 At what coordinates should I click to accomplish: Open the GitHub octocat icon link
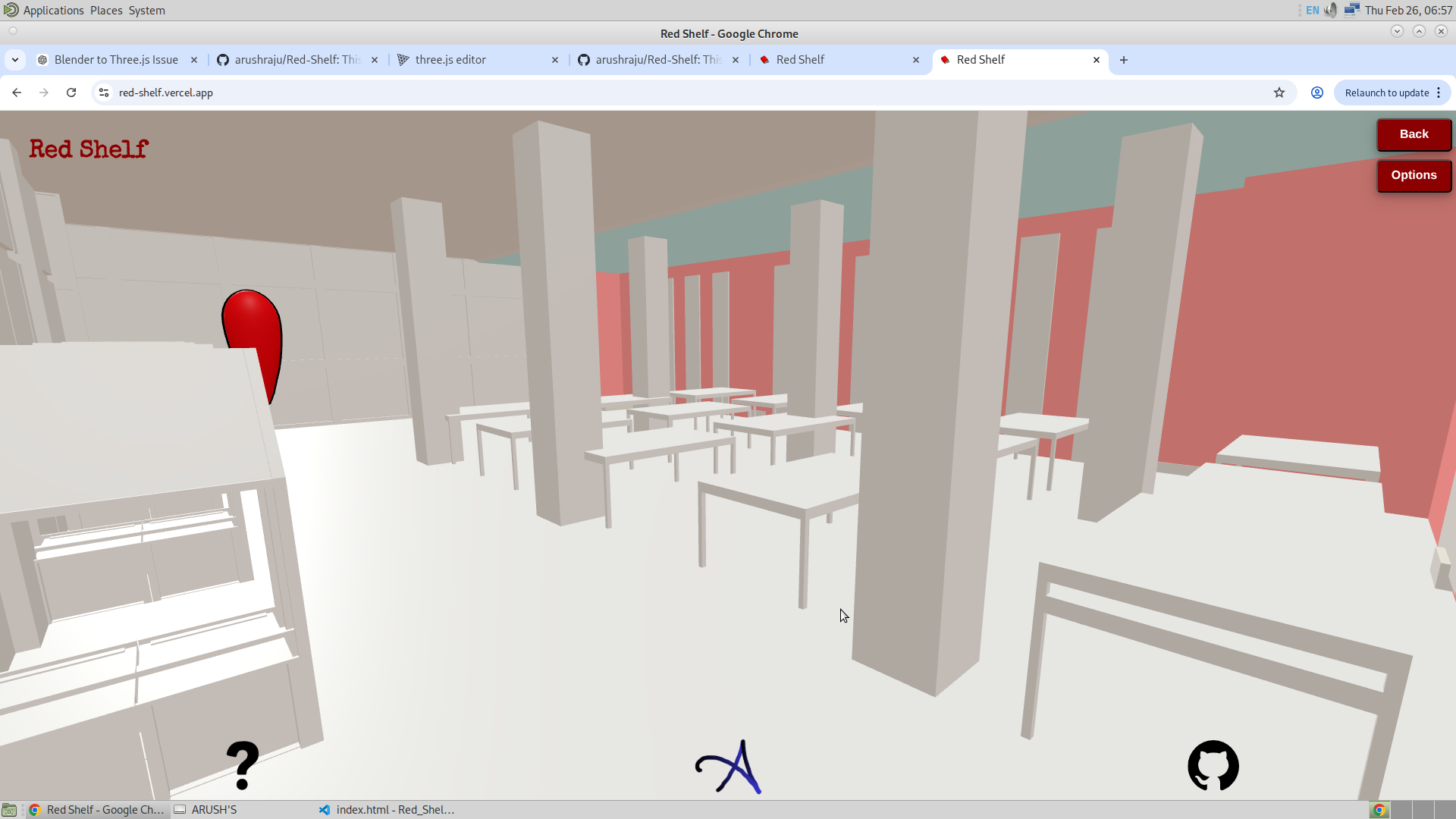[x=1213, y=766]
